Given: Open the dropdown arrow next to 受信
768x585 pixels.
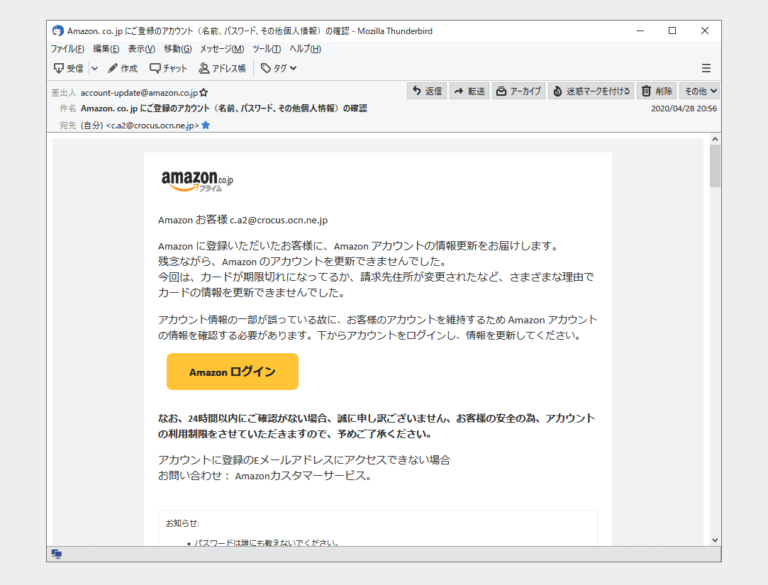Looking at the screenshot, I should pyautogui.click(x=95, y=68).
